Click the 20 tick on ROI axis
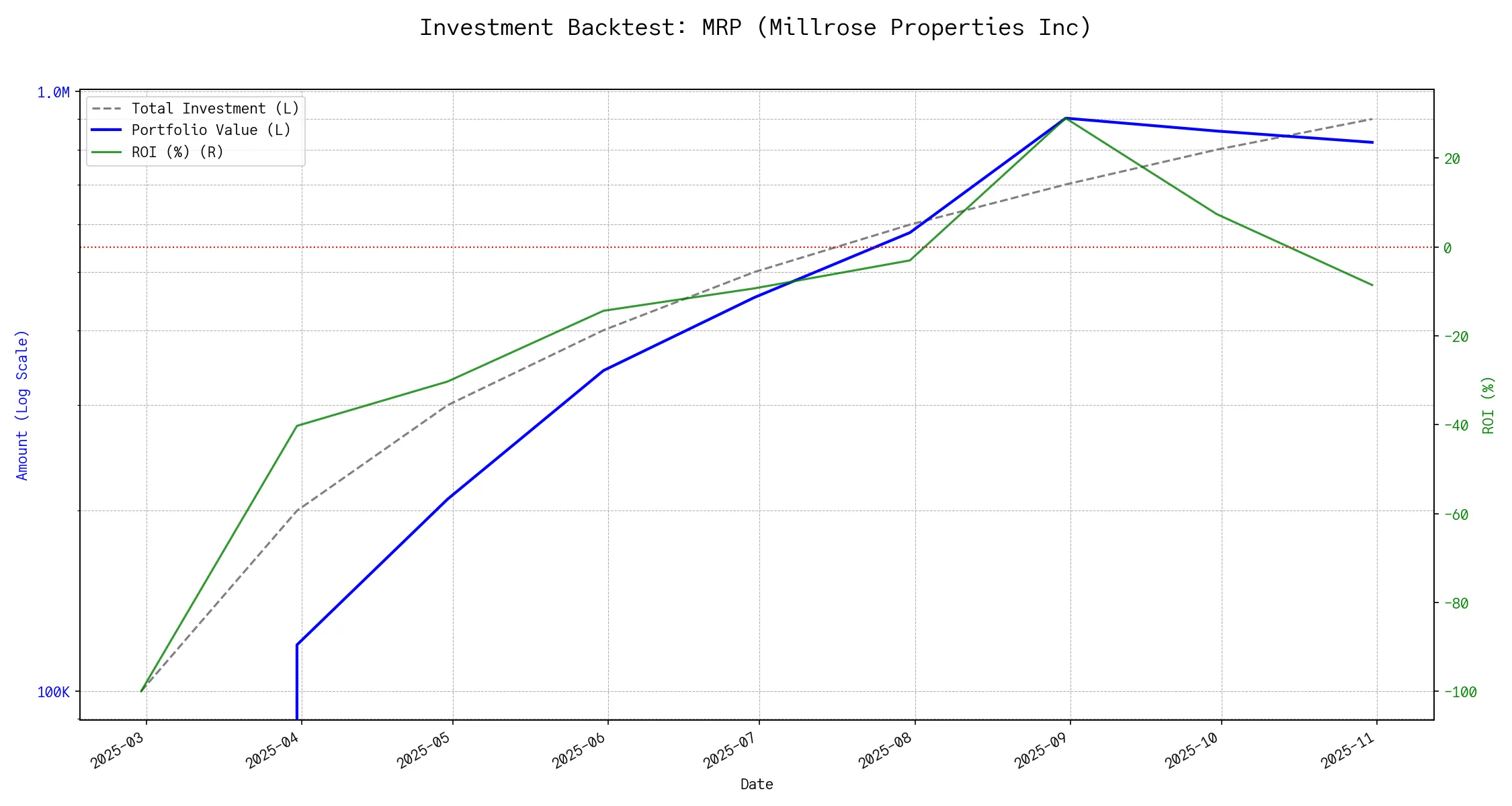This screenshot has width=1512, height=806. pyautogui.click(x=1452, y=159)
